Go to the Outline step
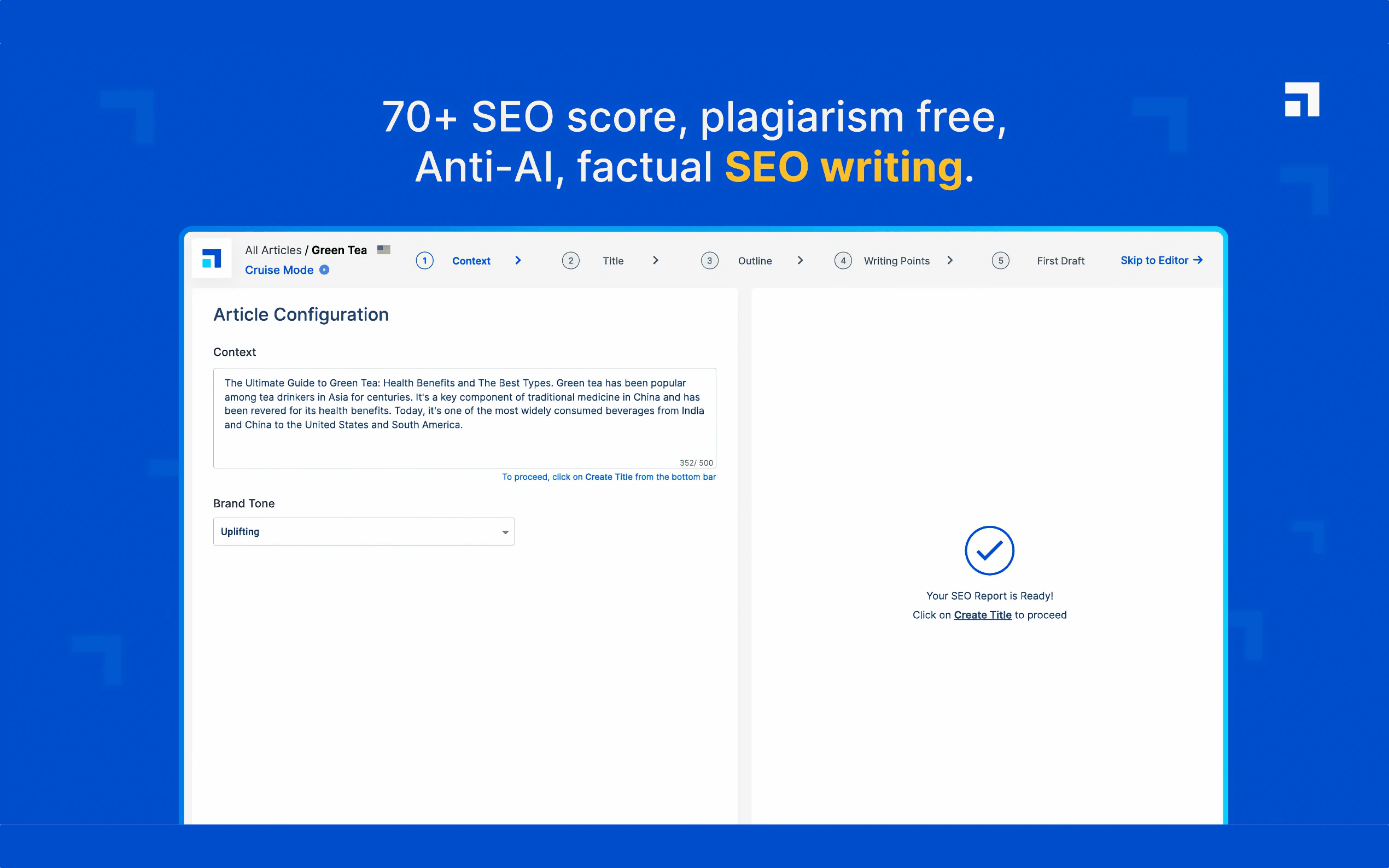 click(x=755, y=261)
